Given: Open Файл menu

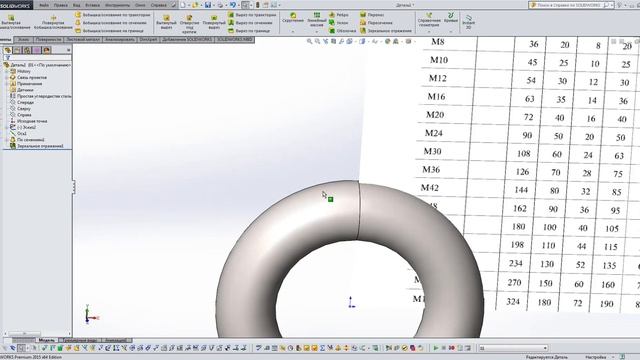Looking at the screenshot, I should tap(44, 5).
